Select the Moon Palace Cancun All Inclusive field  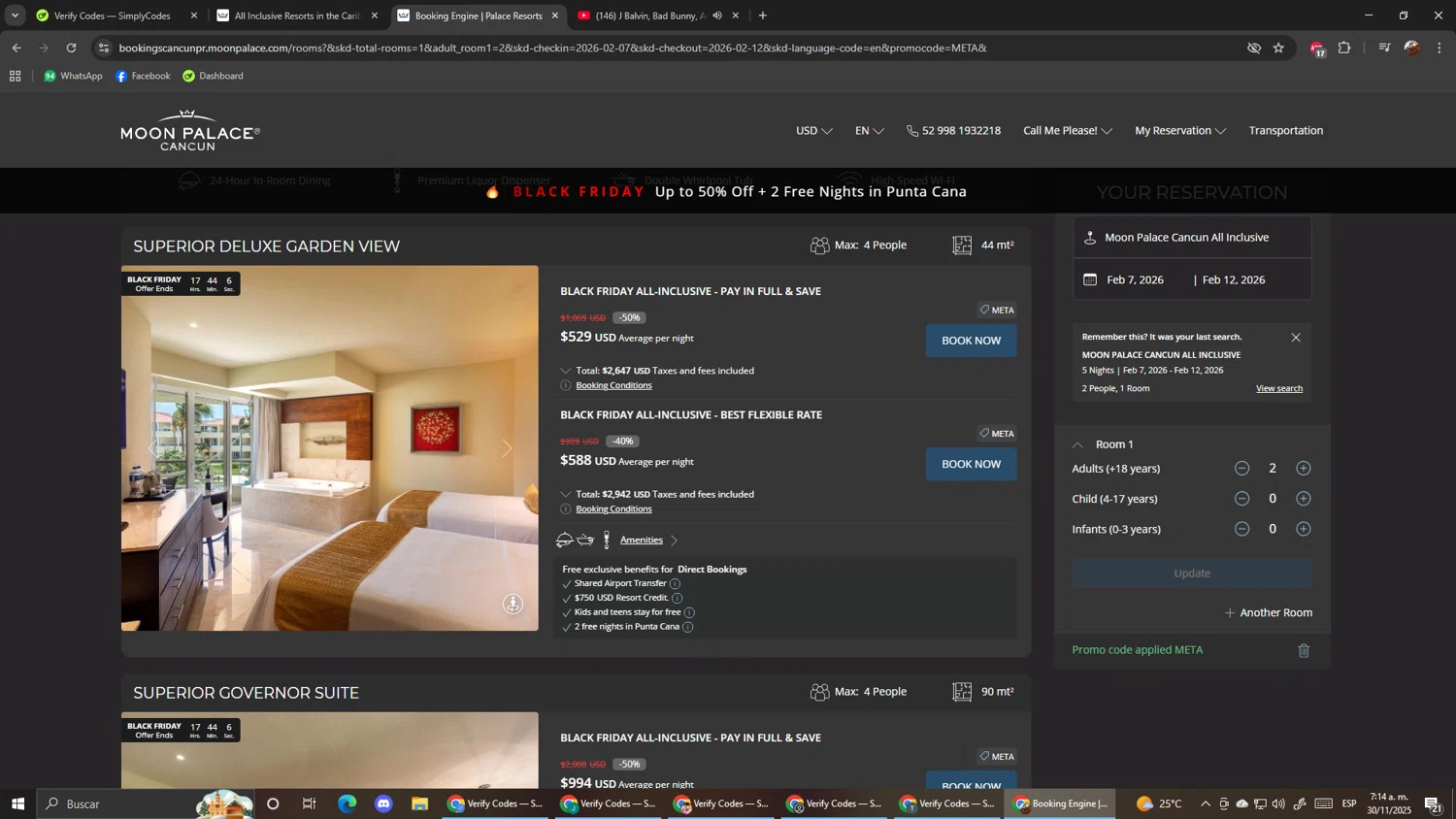click(1192, 238)
